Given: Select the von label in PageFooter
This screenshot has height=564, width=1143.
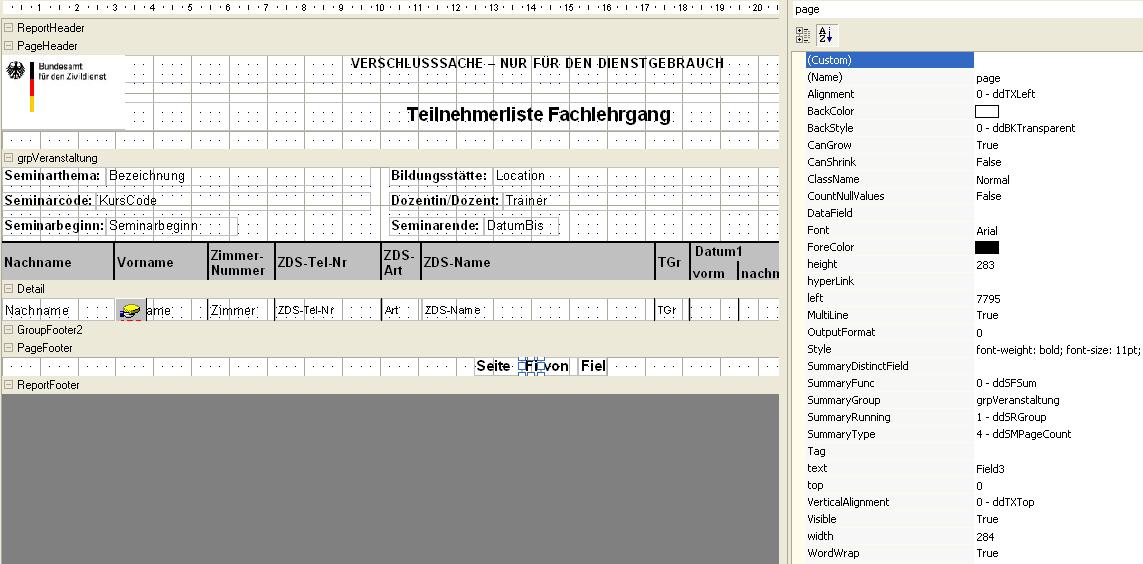Looking at the screenshot, I should [558, 367].
